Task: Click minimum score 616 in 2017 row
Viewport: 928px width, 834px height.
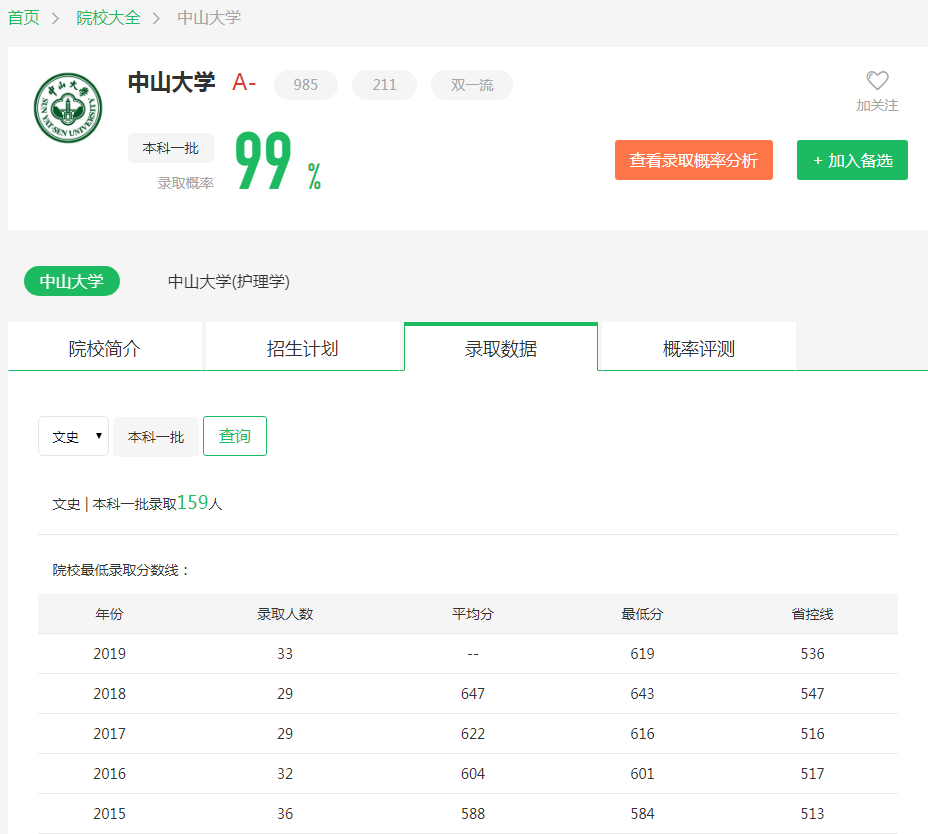Action: click(x=642, y=733)
